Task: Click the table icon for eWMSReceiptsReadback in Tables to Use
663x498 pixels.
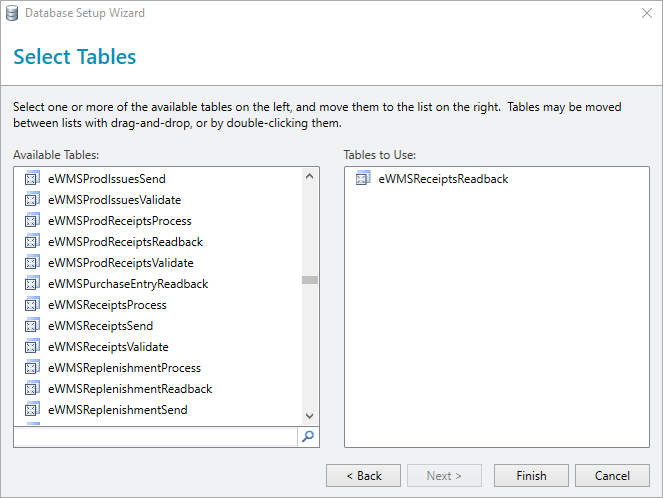Action: click(x=363, y=178)
